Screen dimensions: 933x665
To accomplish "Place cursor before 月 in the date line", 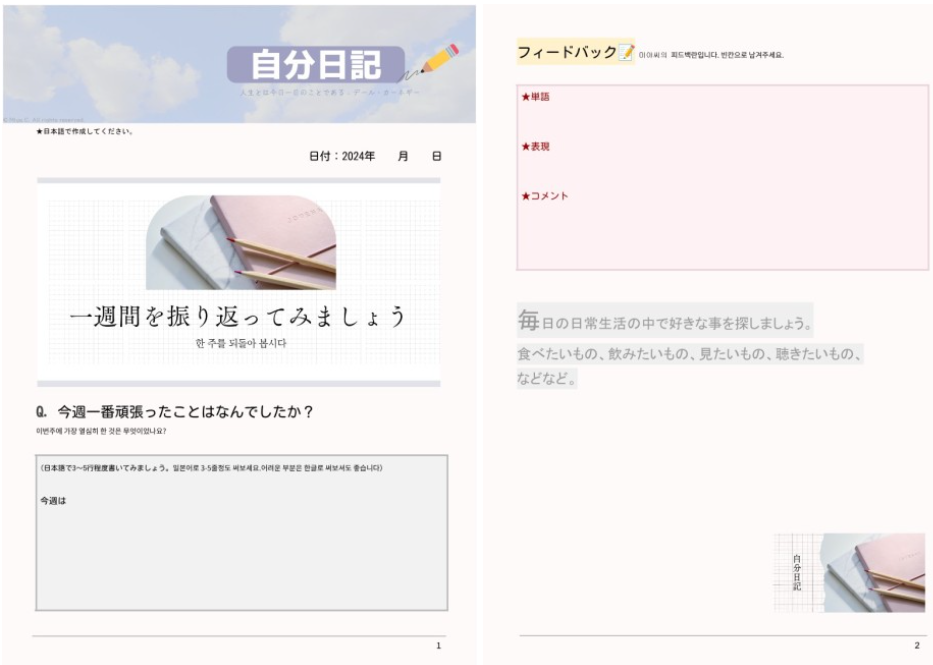I will tap(398, 157).
